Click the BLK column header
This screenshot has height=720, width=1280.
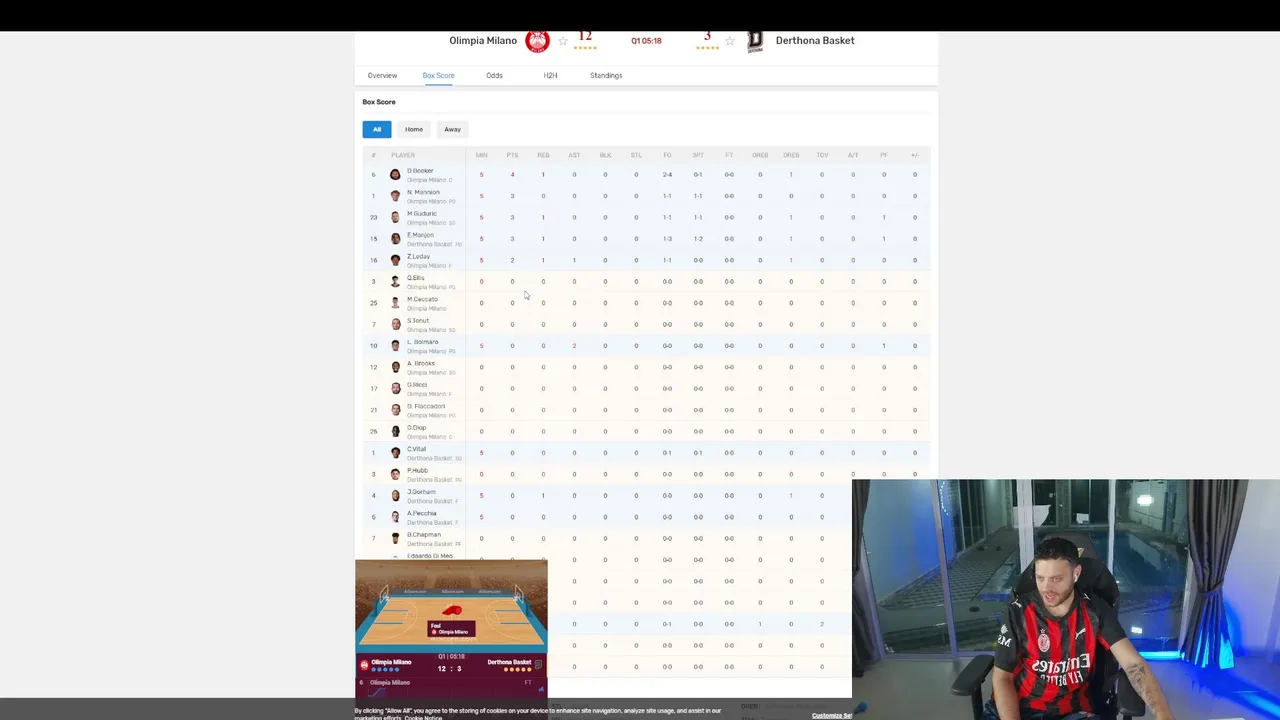tap(605, 155)
